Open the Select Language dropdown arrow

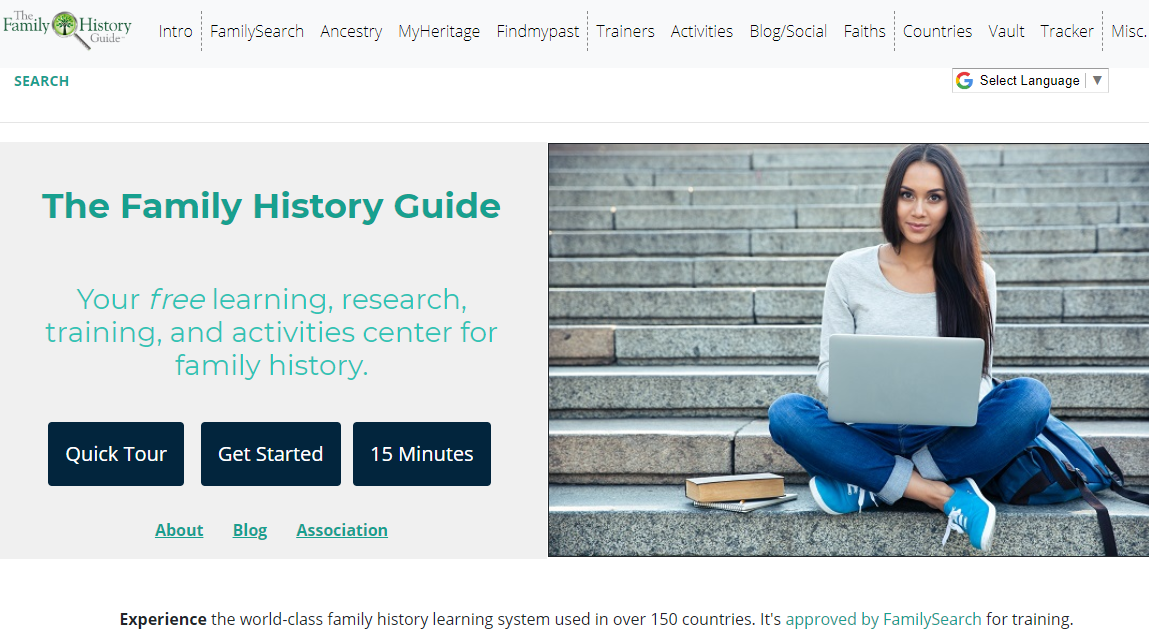[1097, 81]
